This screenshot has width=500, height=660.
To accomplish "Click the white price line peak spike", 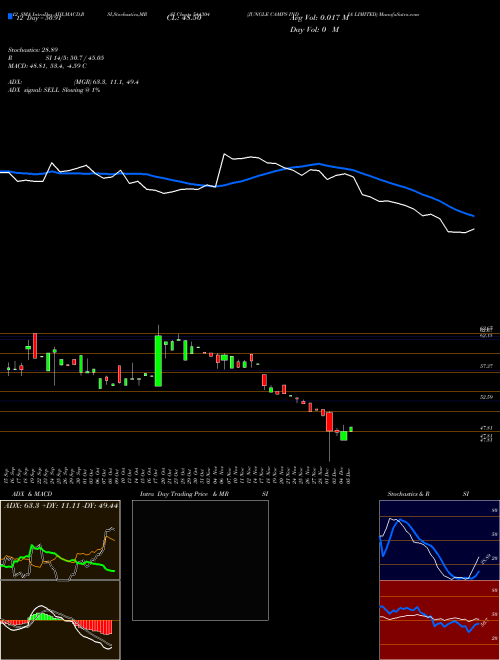I will click(224, 154).
